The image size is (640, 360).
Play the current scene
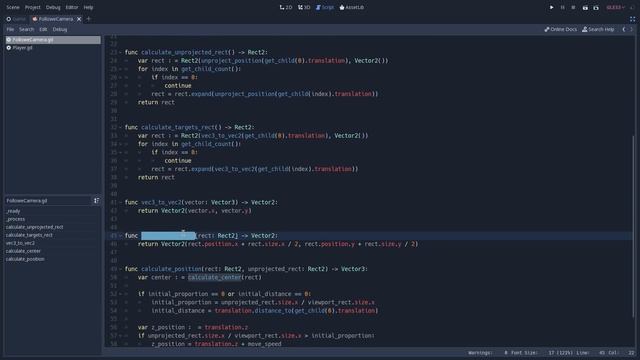(585, 7)
